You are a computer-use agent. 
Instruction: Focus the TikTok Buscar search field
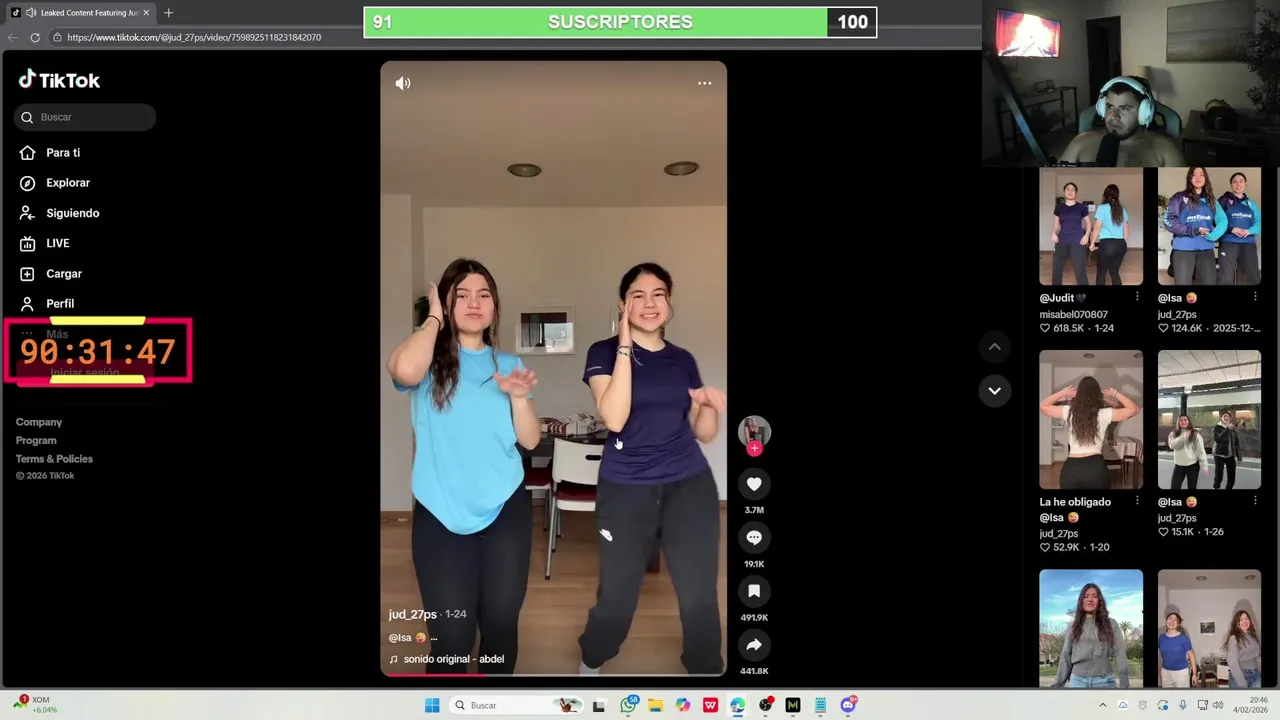coord(85,117)
